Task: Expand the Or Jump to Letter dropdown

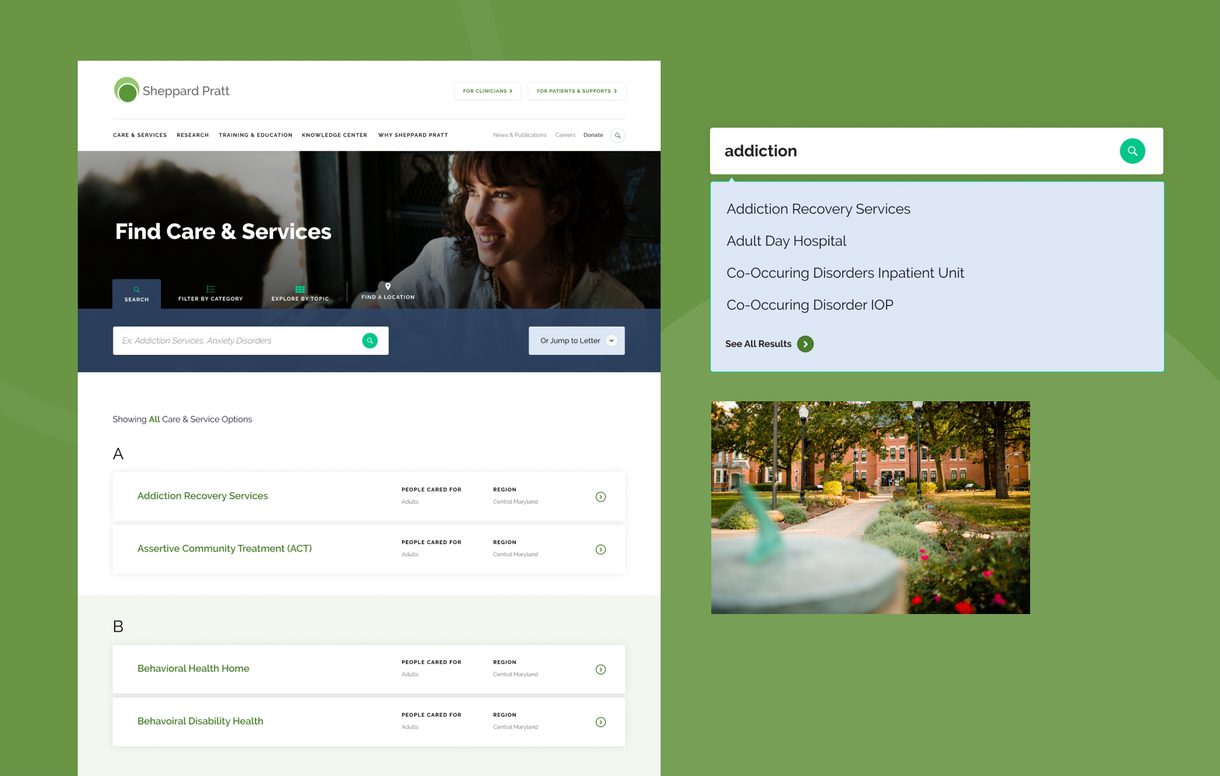Action: pos(577,341)
